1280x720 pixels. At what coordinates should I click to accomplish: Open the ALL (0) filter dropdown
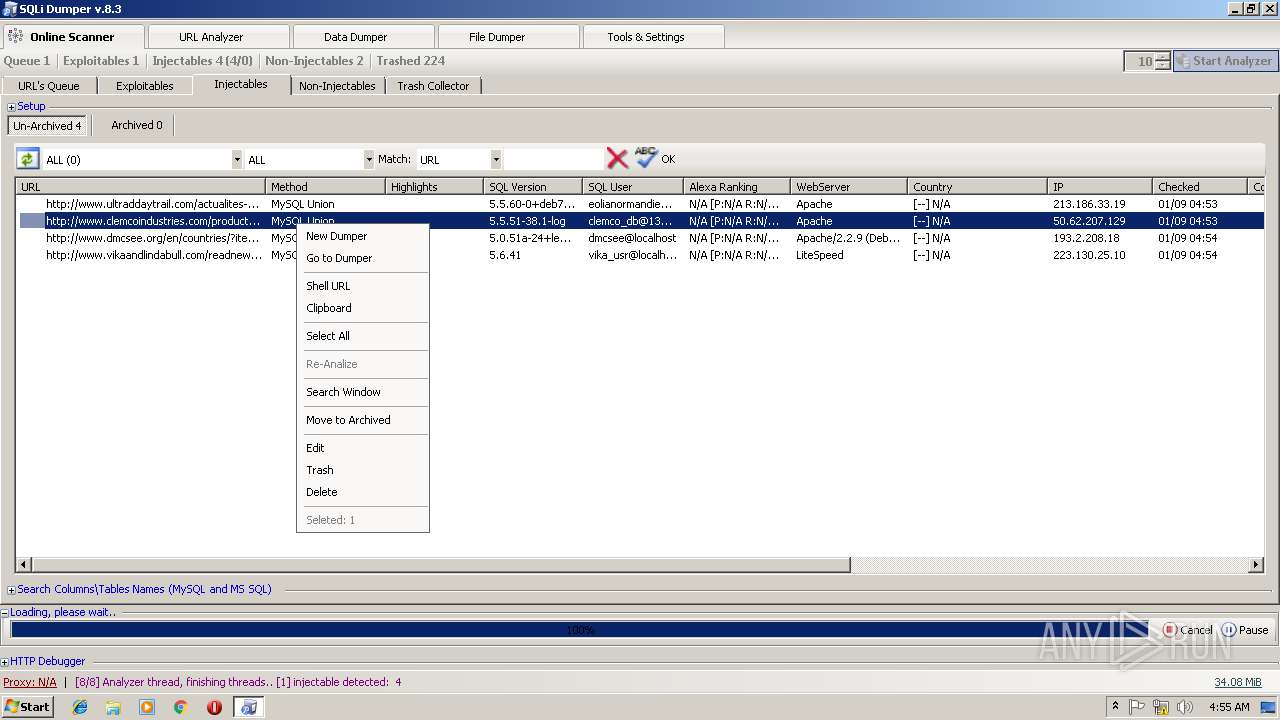point(237,159)
